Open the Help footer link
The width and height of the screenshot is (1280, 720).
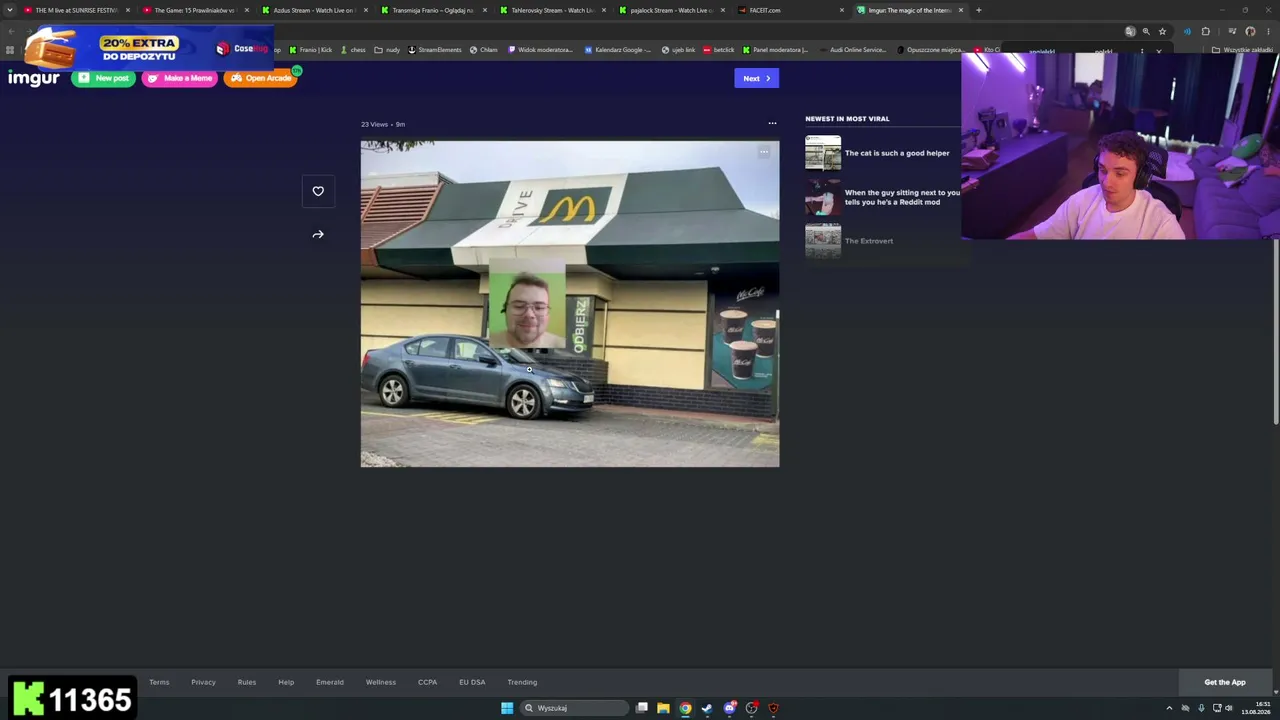coord(286,682)
